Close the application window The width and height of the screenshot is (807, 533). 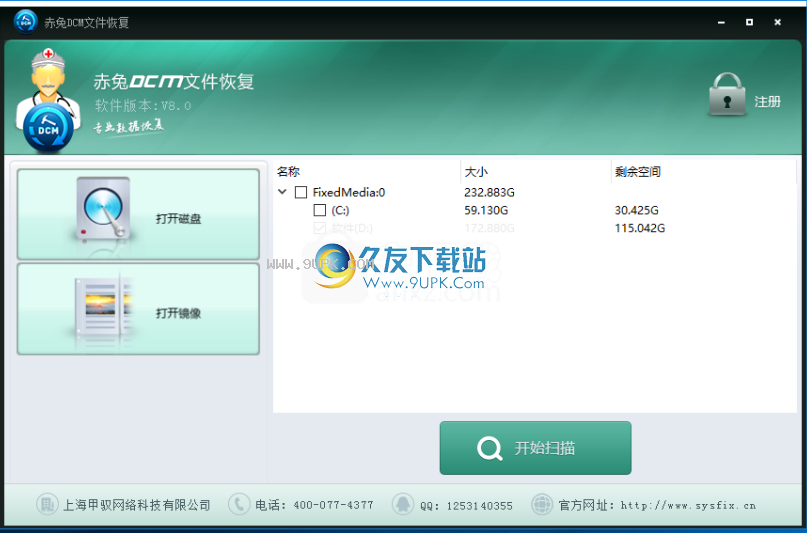pyautogui.click(x=778, y=22)
